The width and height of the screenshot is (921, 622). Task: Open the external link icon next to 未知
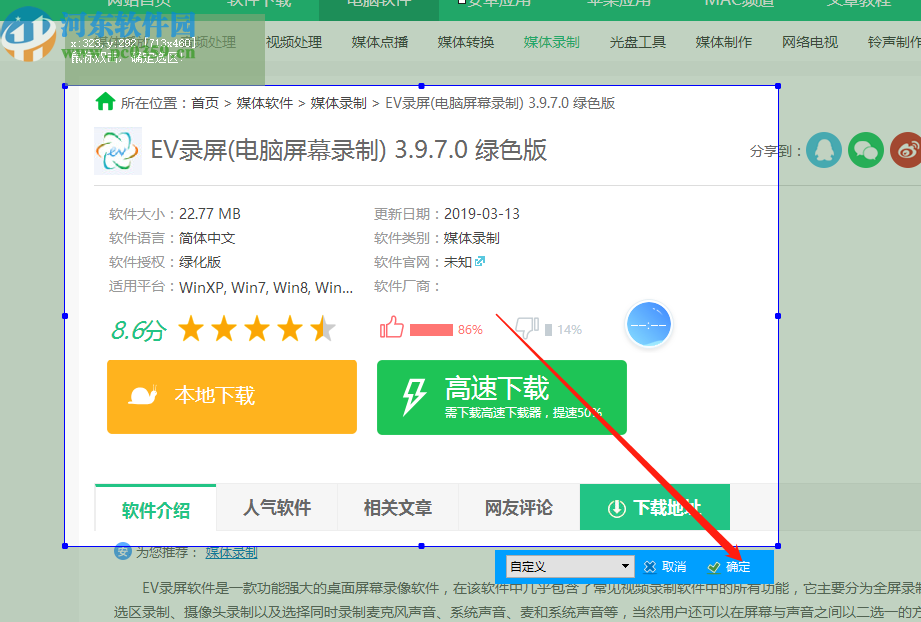coord(481,261)
